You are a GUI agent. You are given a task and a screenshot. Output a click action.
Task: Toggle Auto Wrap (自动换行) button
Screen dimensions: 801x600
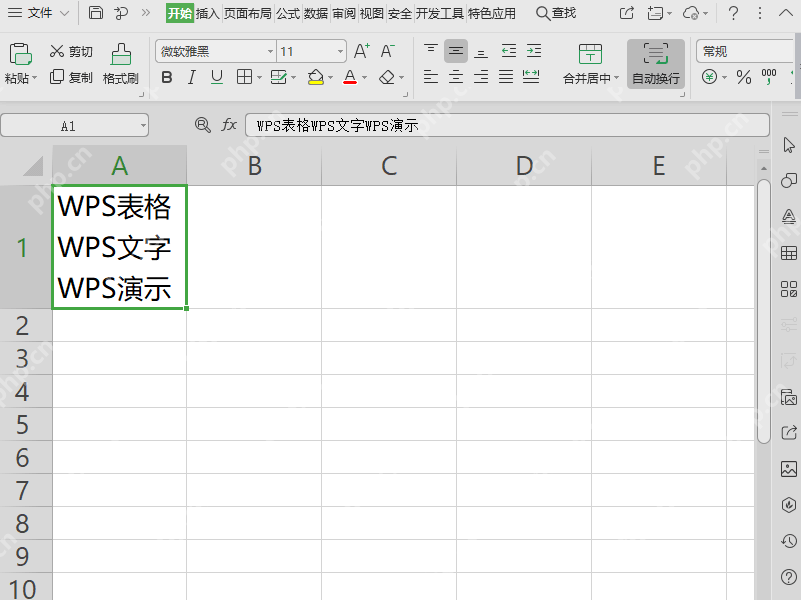click(x=656, y=64)
